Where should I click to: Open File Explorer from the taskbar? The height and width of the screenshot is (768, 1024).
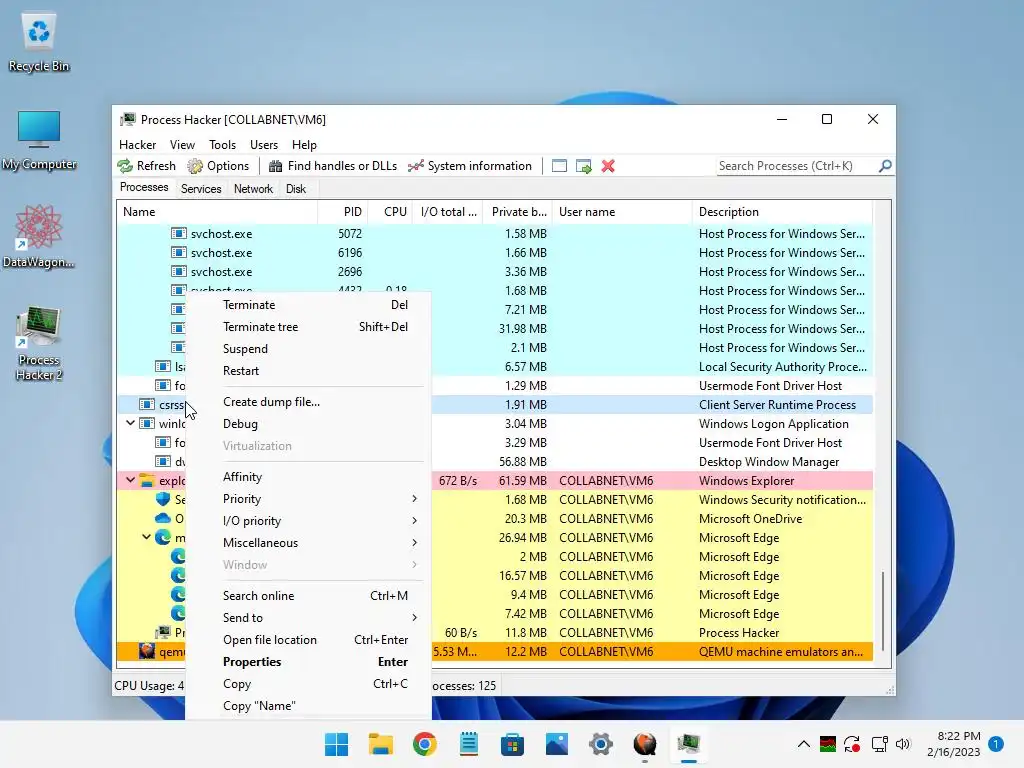[x=381, y=744]
